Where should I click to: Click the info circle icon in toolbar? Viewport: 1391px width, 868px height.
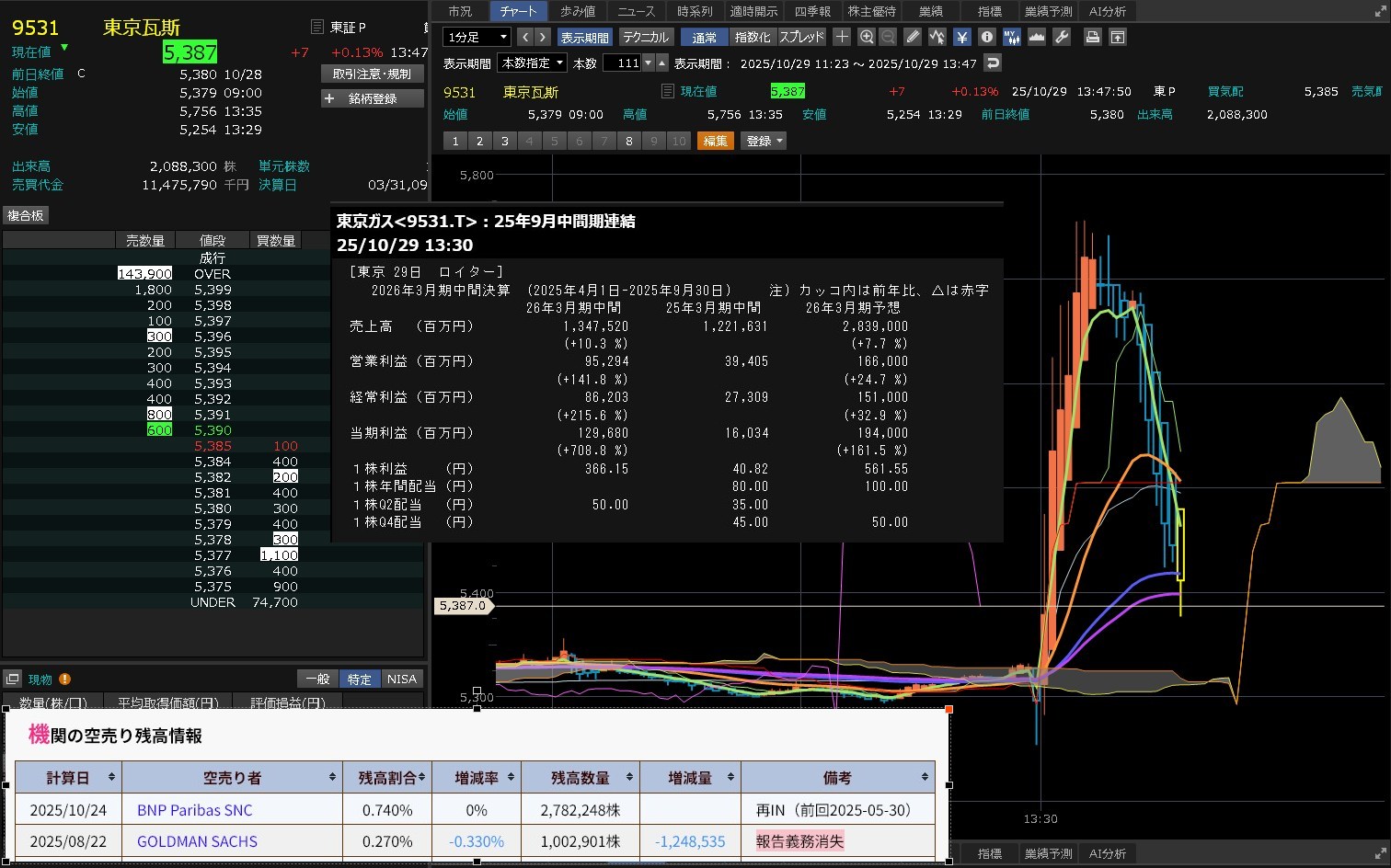(987, 37)
